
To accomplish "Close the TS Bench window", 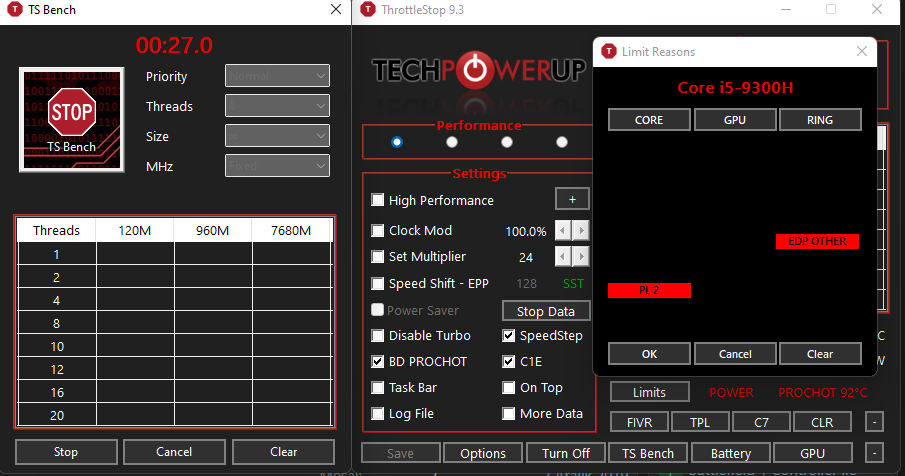I will [336, 9].
